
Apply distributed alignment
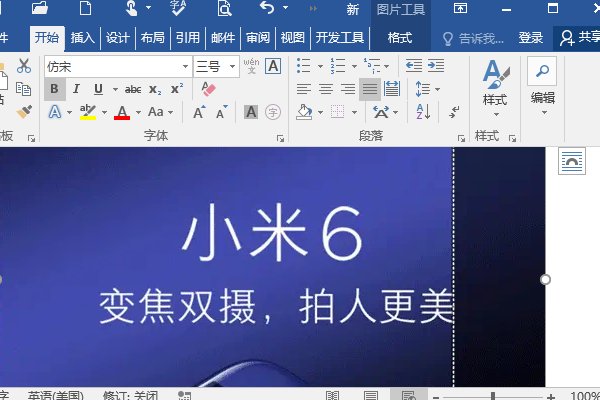392,89
